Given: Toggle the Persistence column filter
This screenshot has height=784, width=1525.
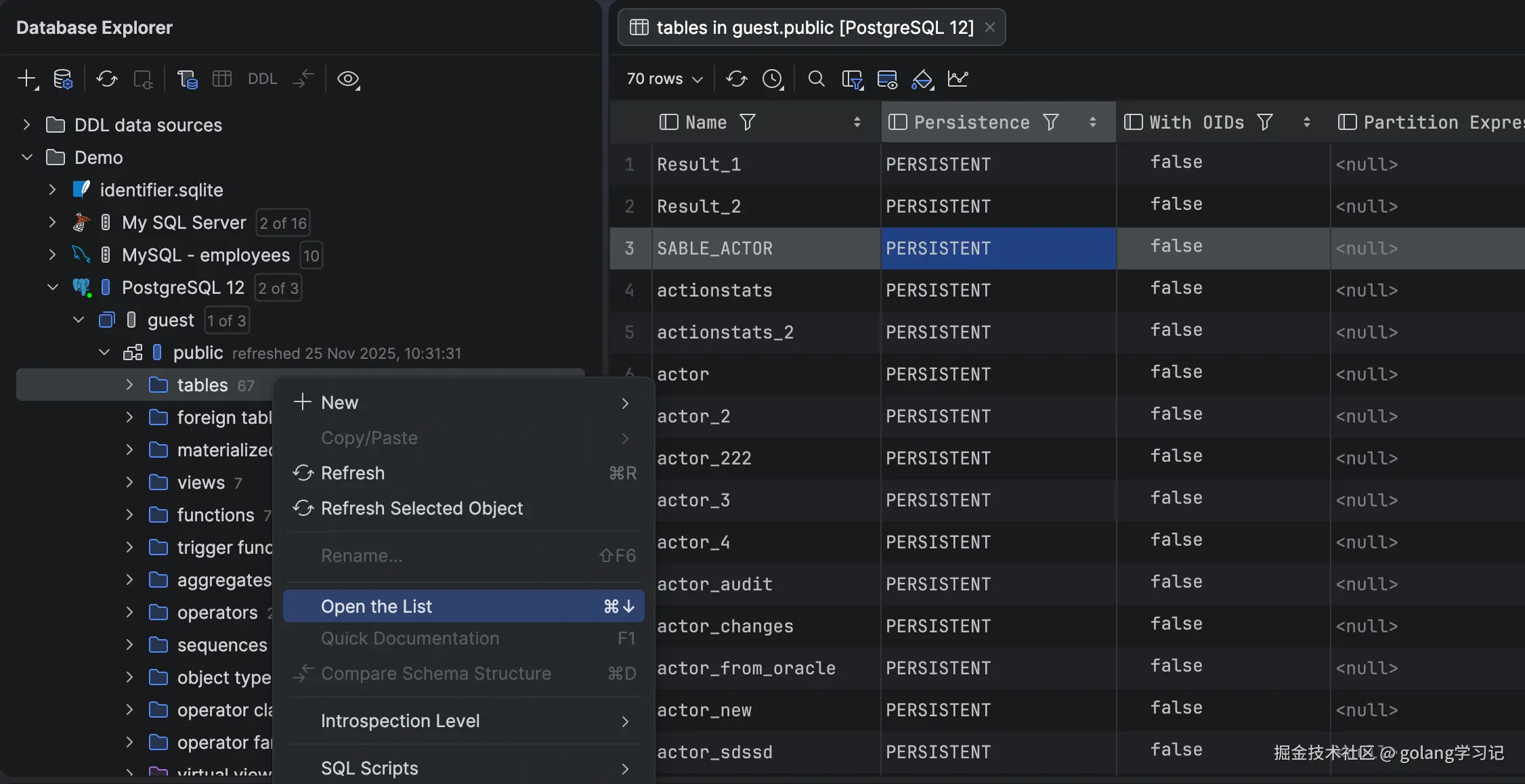Looking at the screenshot, I should tap(1051, 123).
